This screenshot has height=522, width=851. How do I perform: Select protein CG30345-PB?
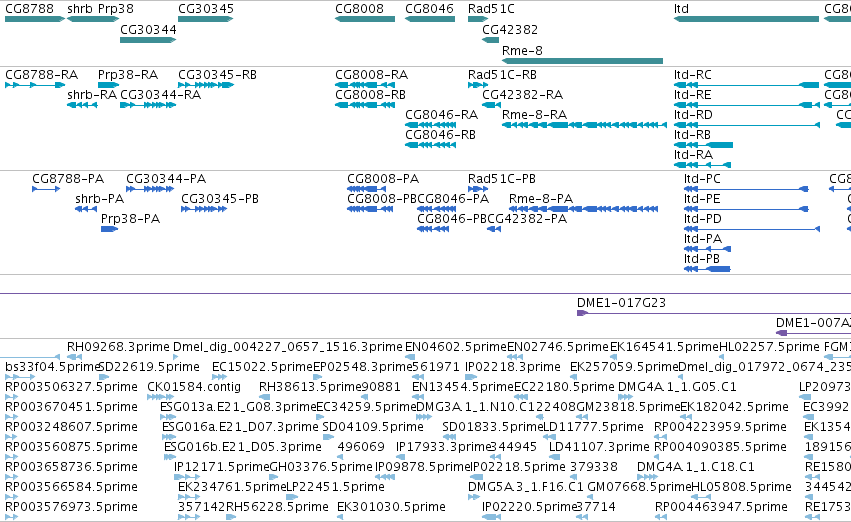tap(204, 209)
